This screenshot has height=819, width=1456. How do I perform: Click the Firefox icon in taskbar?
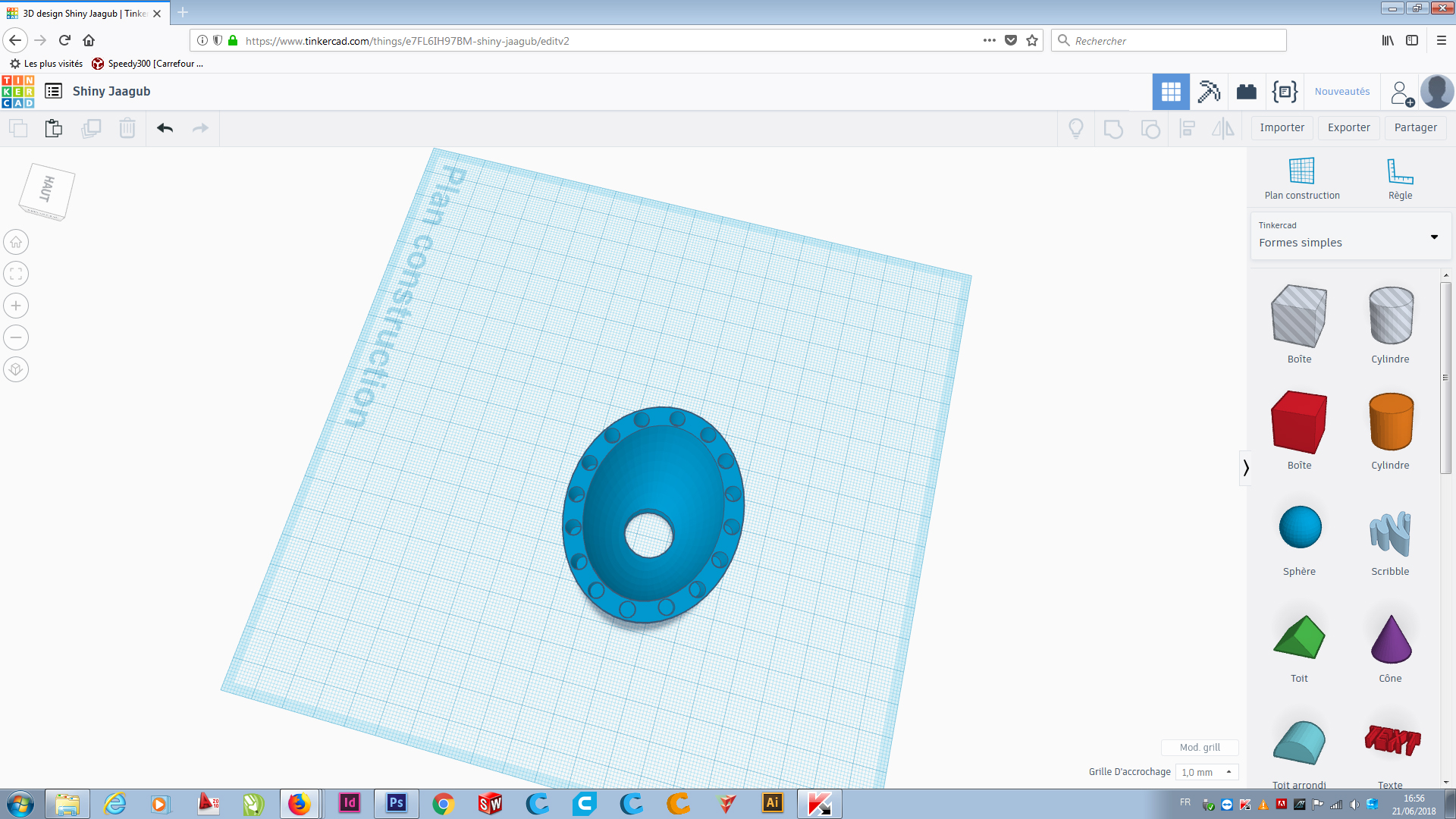pyautogui.click(x=299, y=803)
